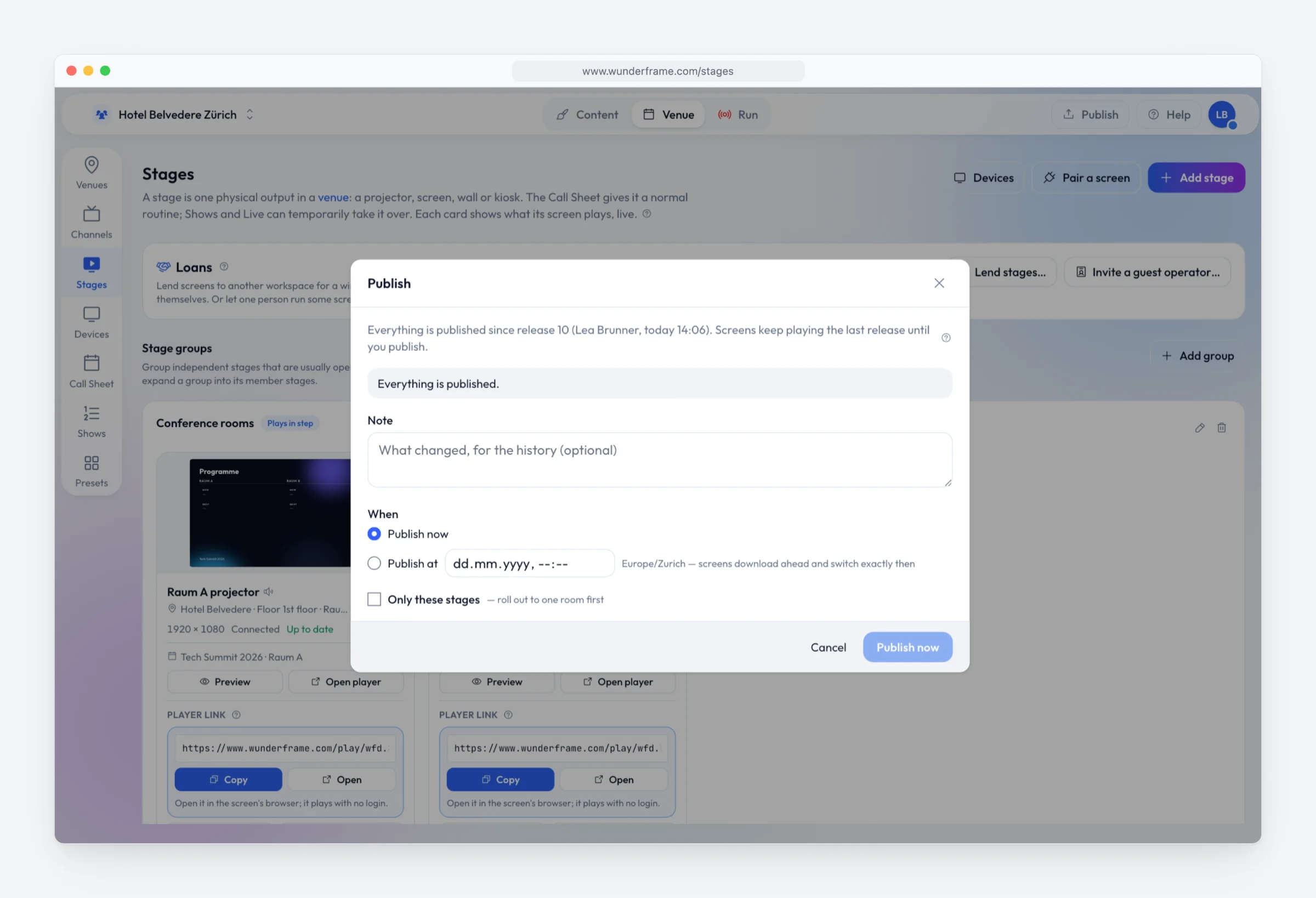
Task: Click the Everything is published status box
Action: (660, 384)
